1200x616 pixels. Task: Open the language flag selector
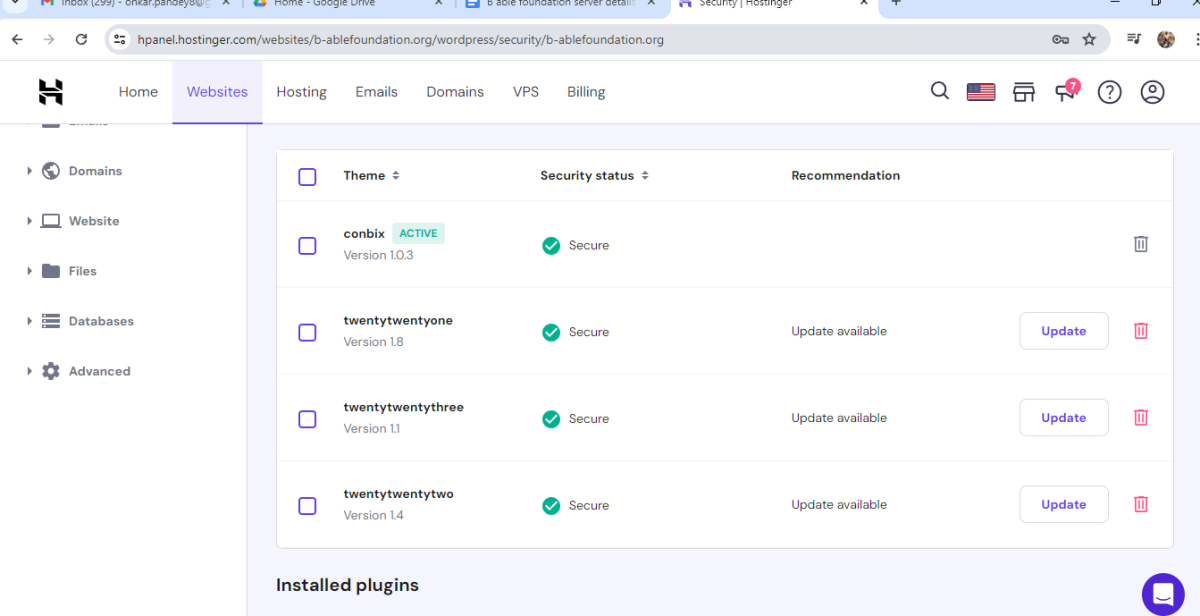(980, 92)
